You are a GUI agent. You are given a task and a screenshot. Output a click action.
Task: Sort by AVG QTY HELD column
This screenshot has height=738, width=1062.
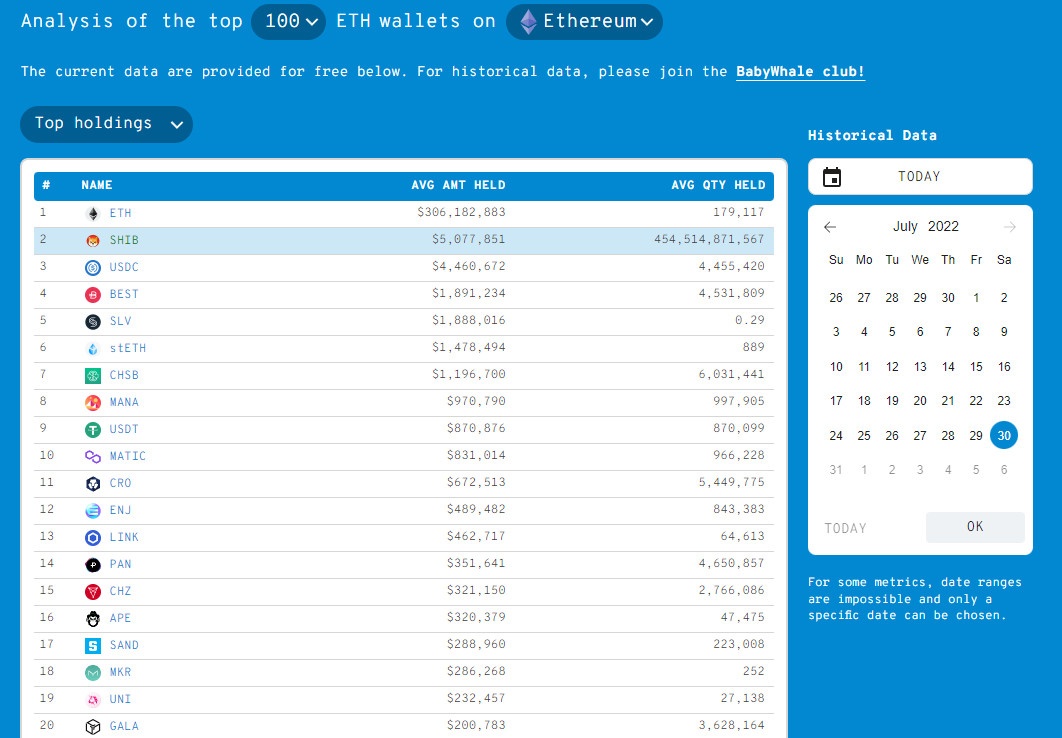pyautogui.click(x=718, y=185)
